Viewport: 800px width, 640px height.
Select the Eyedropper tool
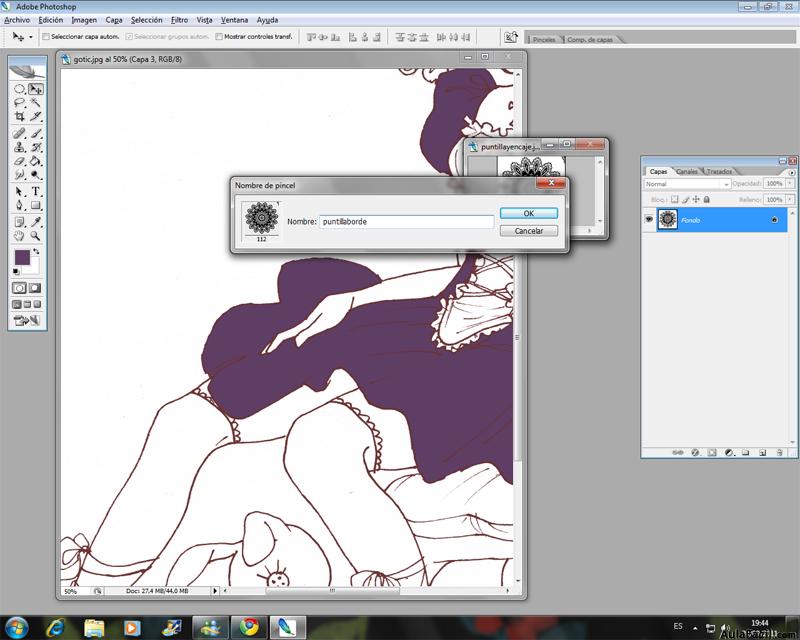pyautogui.click(x=36, y=222)
